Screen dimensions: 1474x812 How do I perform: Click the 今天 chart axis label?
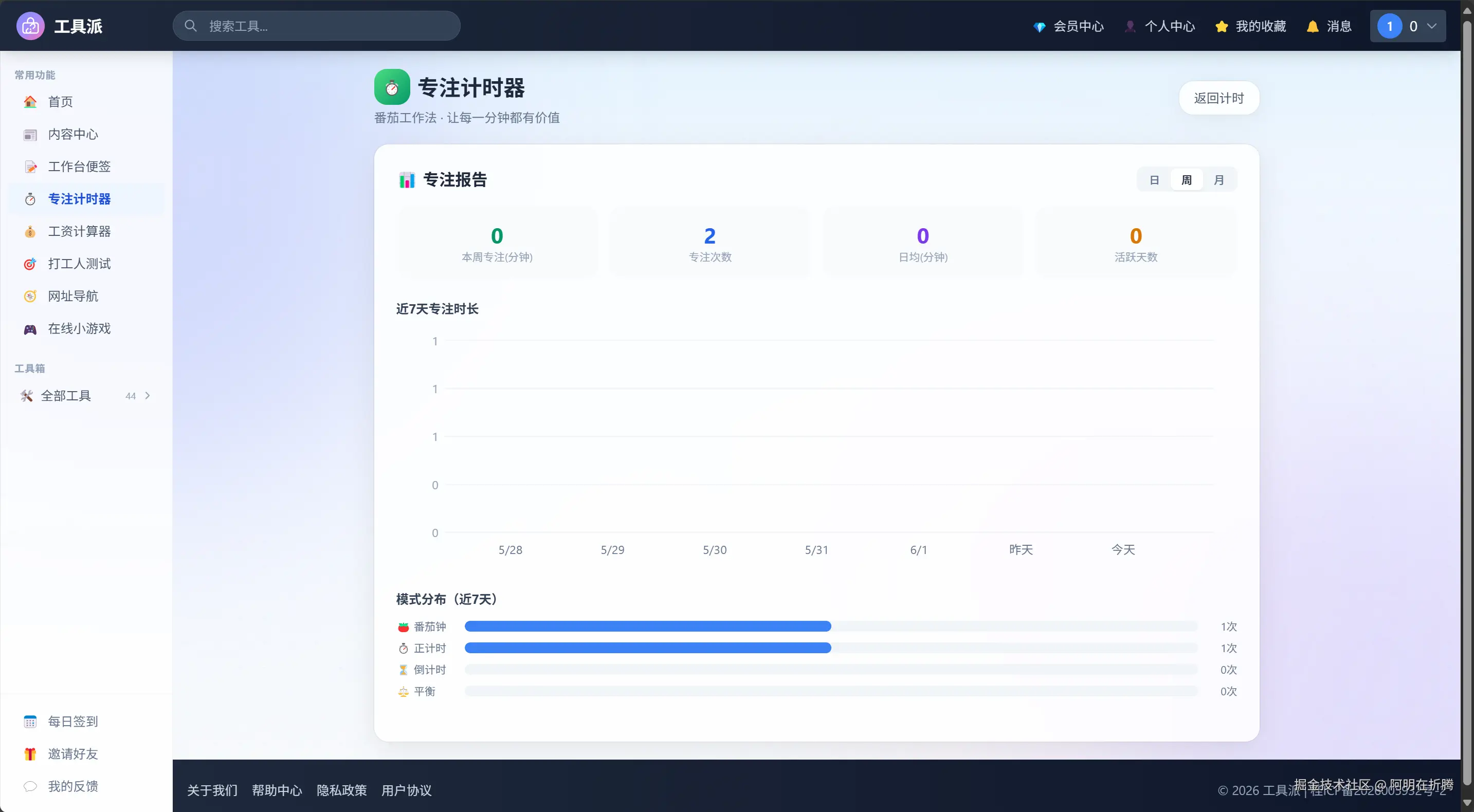coord(1123,550)
